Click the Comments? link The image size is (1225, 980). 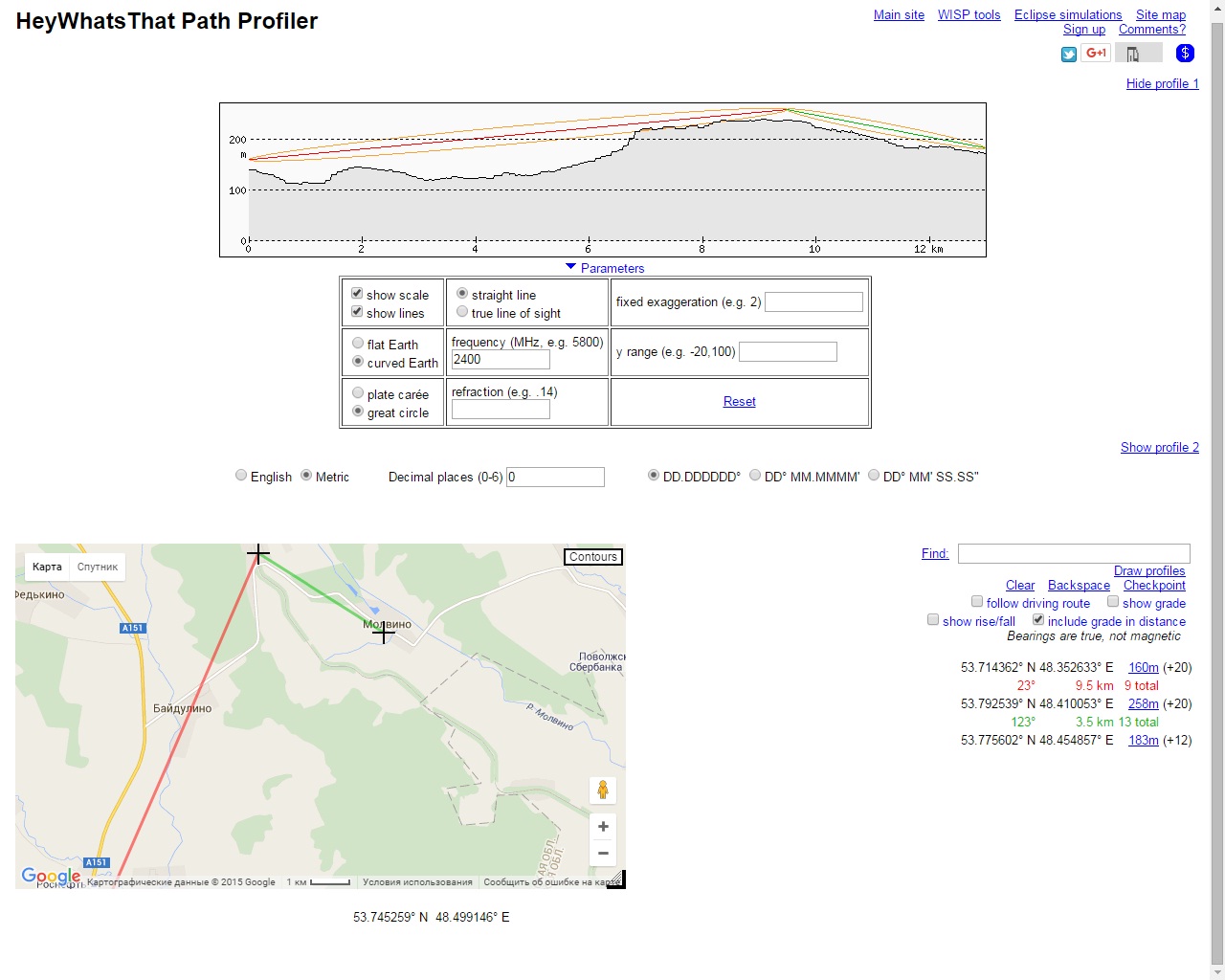click(1152, 30)
